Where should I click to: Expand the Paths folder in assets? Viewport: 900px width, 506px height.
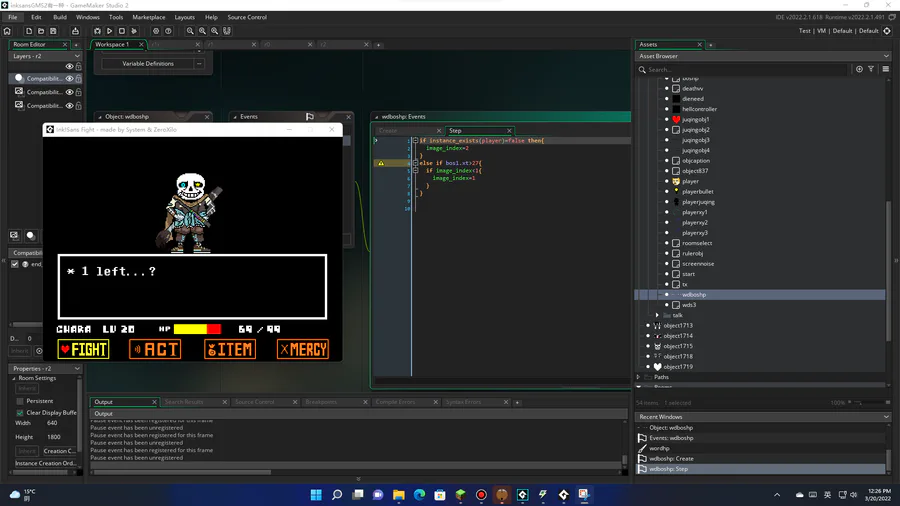click(x=638, y=377)
